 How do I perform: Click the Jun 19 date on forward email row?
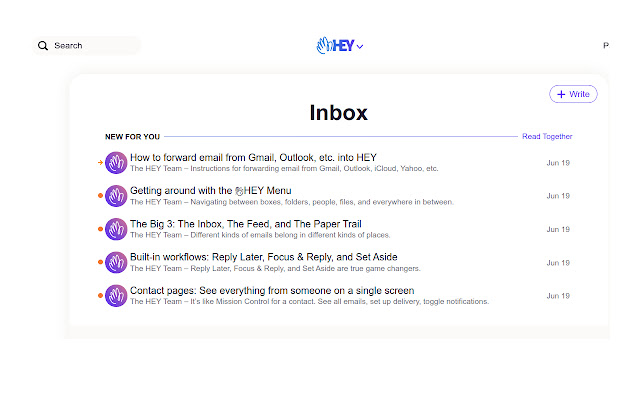click(x=558, y=163)
